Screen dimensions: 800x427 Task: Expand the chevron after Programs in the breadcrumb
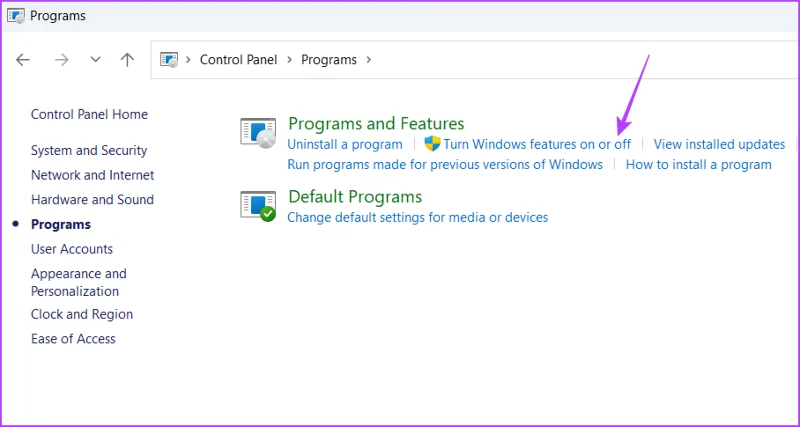click(368, 60)
